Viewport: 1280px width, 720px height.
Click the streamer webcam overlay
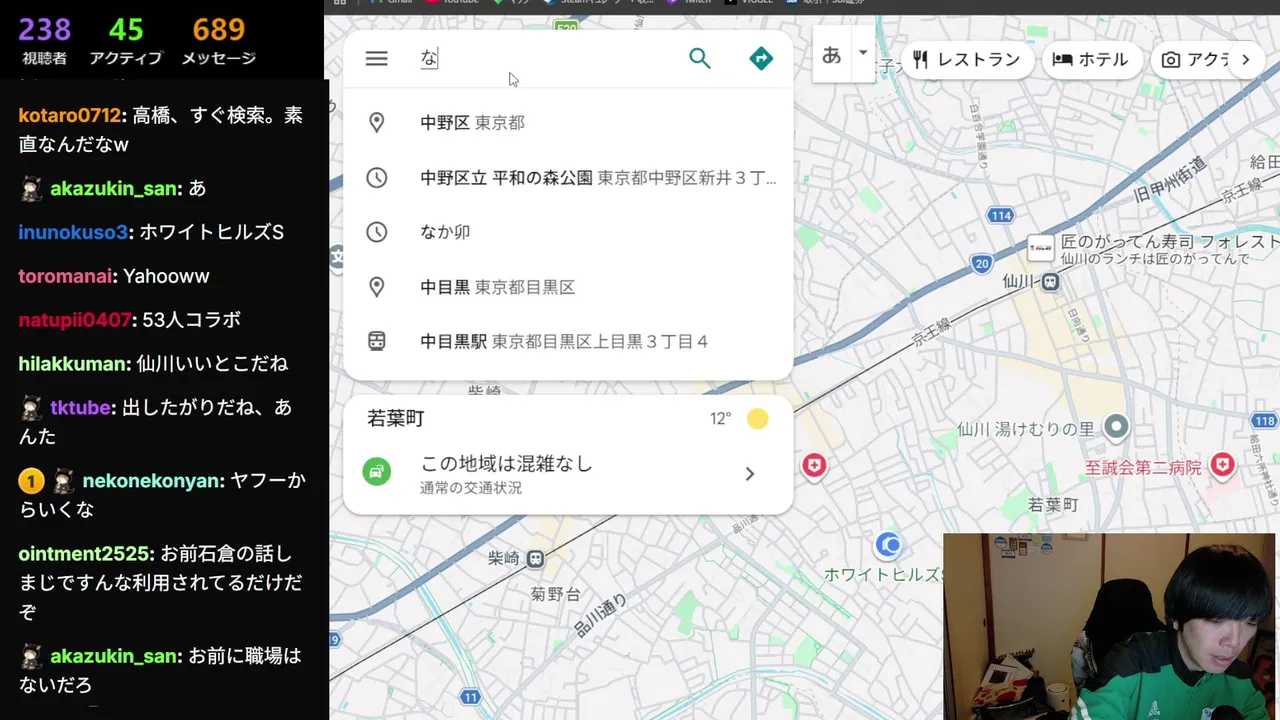tap(1109, 626)
